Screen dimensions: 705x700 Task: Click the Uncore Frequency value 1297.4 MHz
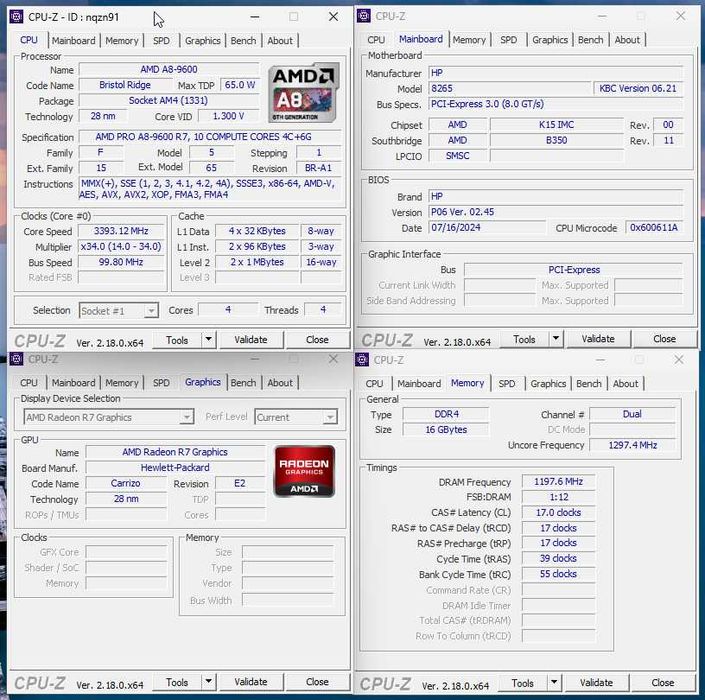pyautogui.click(x=633, y=445)
